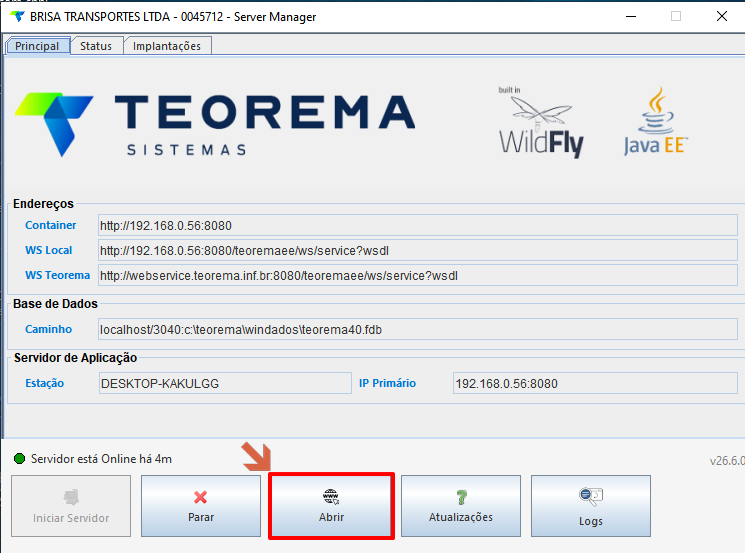Click the IP Primário 192.168.0.56:8080 field
This screenshot has width=745, height=553.
[595, 383]
